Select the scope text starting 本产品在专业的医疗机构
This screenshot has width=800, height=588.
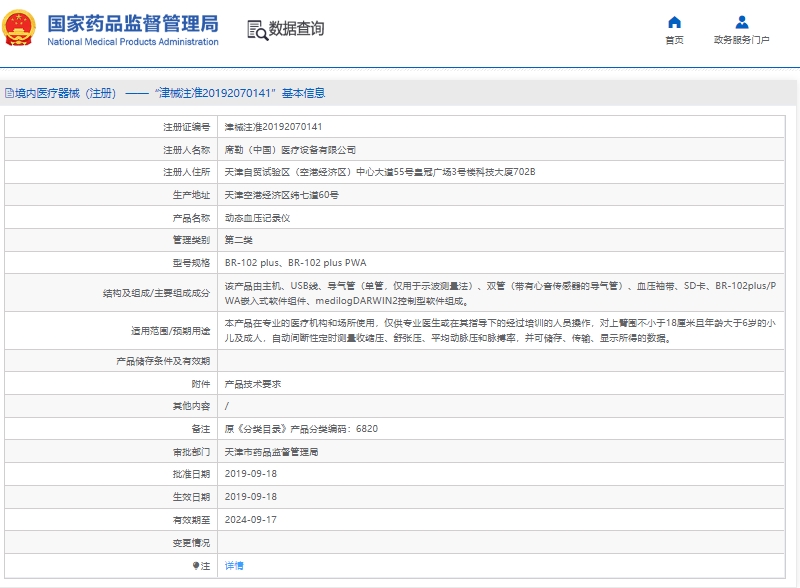(x=500, y=331)
